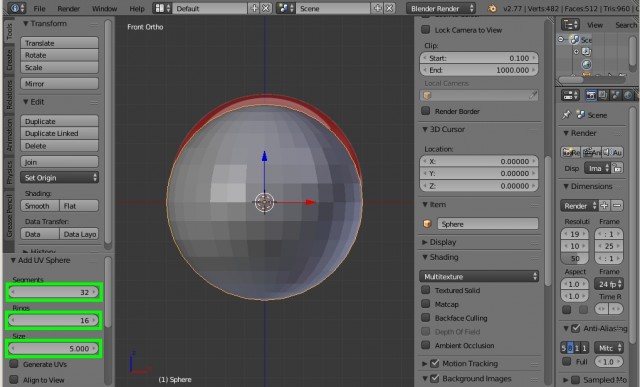640x387 pixels.
Task: Uncheck Background Images checkbox
Action: pos(435,379)
